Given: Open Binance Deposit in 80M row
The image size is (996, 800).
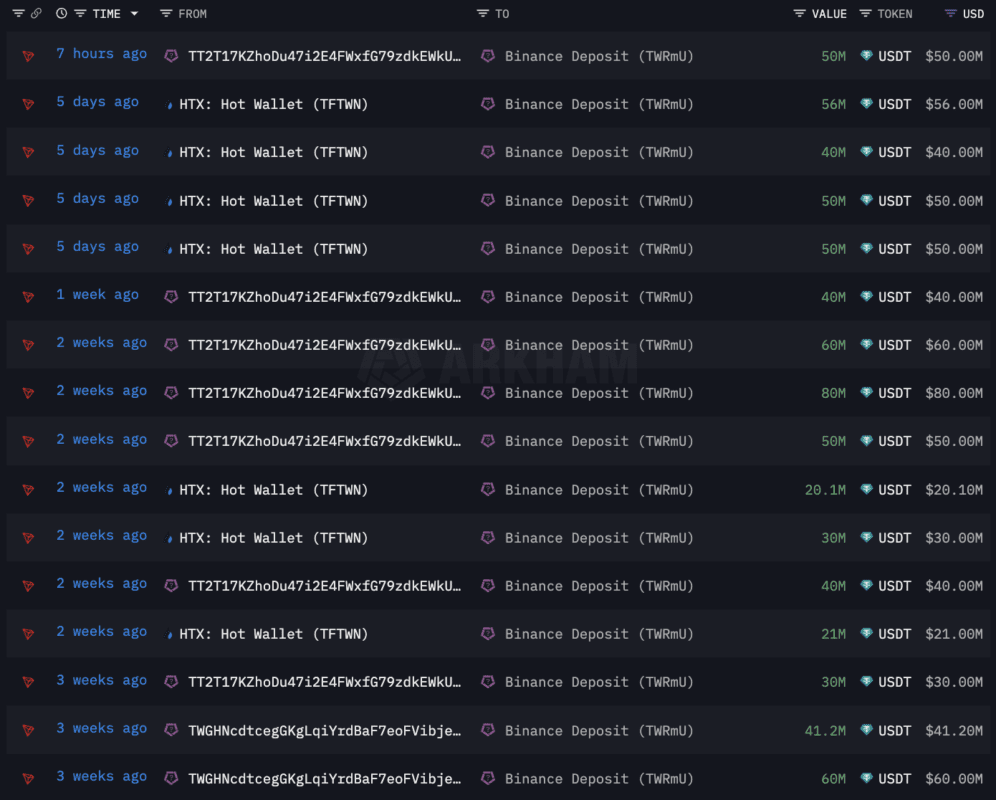Looking at the screenshot, I should point(598,393).
